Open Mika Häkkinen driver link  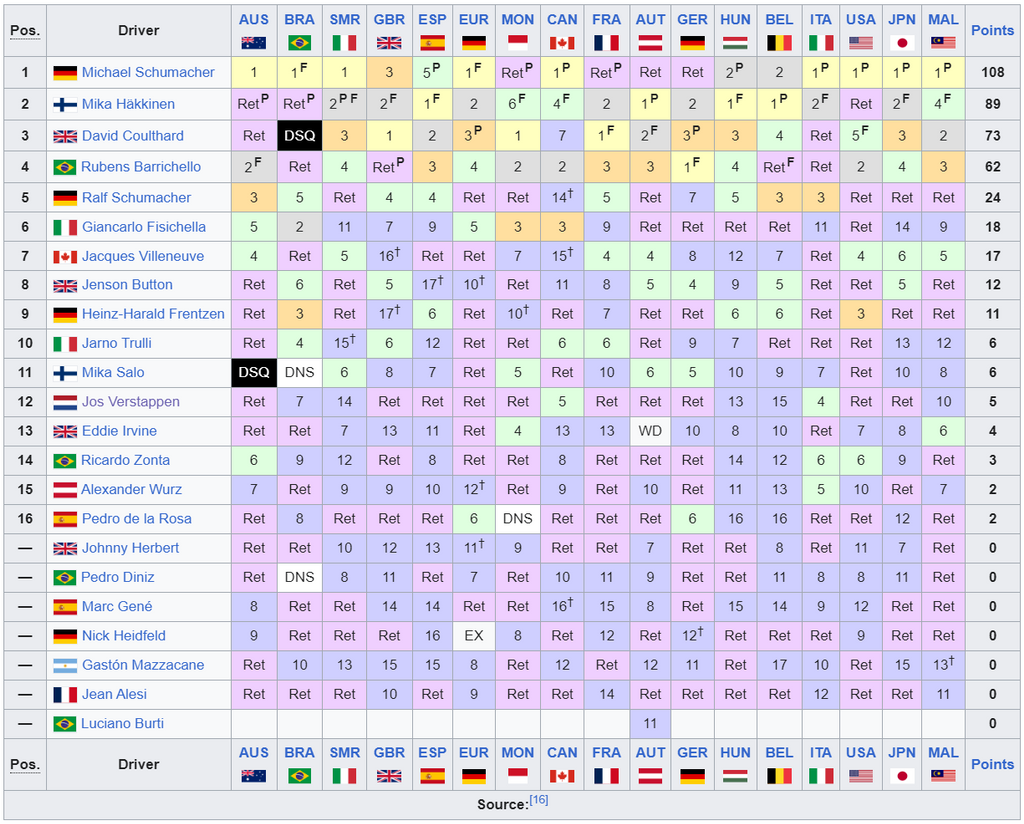pos(128,104)
